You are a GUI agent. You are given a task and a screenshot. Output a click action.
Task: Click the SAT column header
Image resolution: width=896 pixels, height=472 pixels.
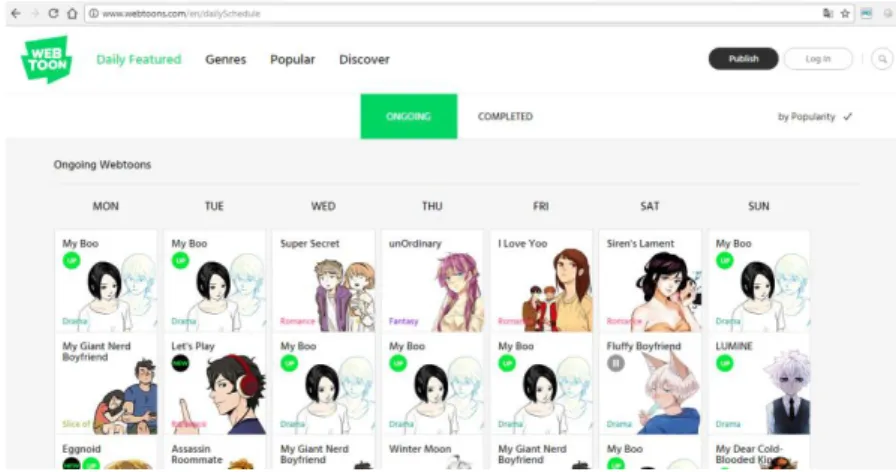[650, 206]
